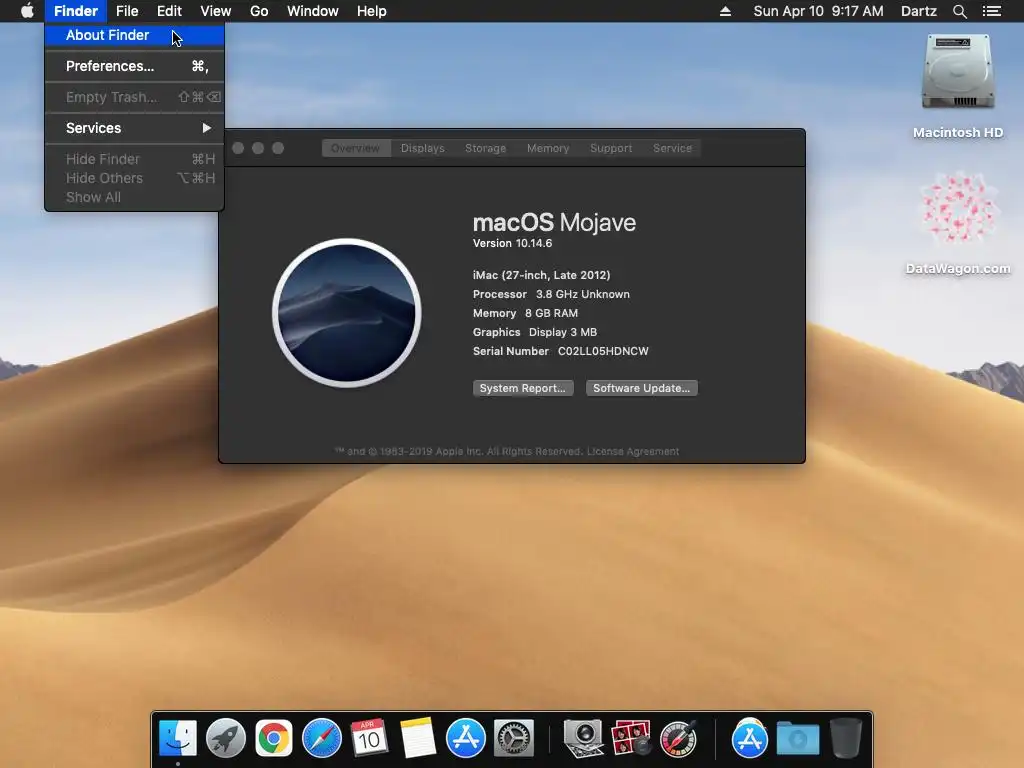Switch to the Overview tab
Viewport: 1024px width, 768px height.
pyautogui.click(x=356, y=148)
